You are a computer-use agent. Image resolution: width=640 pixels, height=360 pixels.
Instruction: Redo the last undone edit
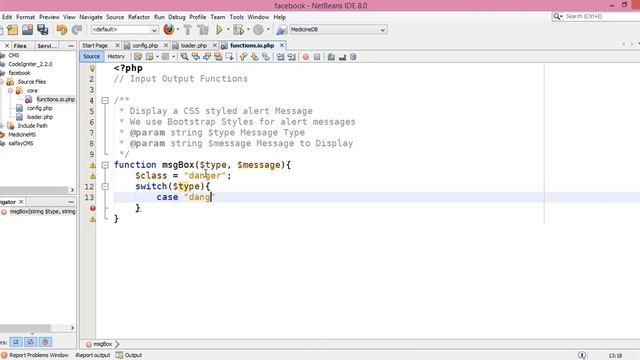click(77, 30)
